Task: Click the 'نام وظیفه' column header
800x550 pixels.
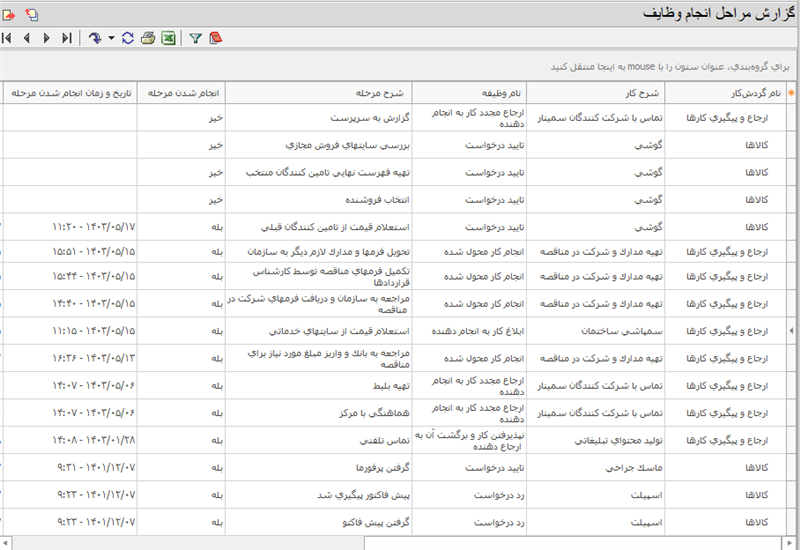Action: 468,93
